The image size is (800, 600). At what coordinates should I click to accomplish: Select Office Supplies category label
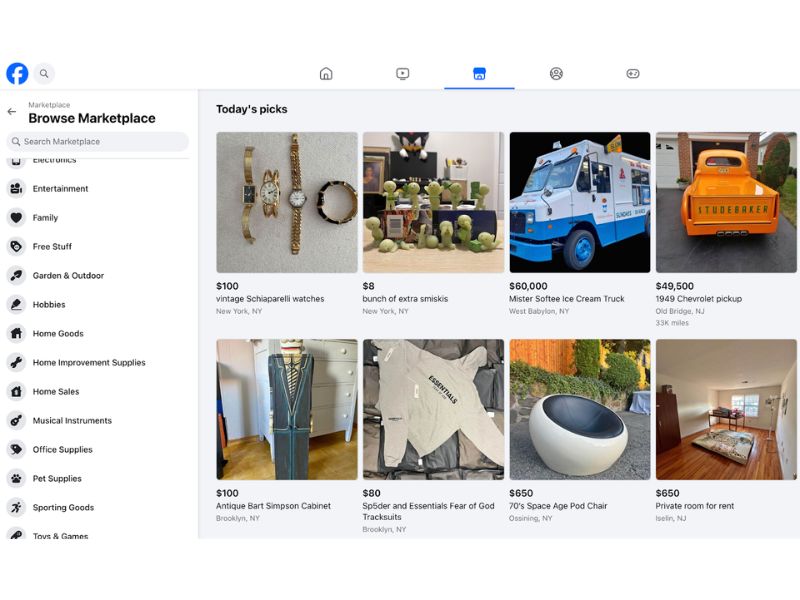click(63, 449)
